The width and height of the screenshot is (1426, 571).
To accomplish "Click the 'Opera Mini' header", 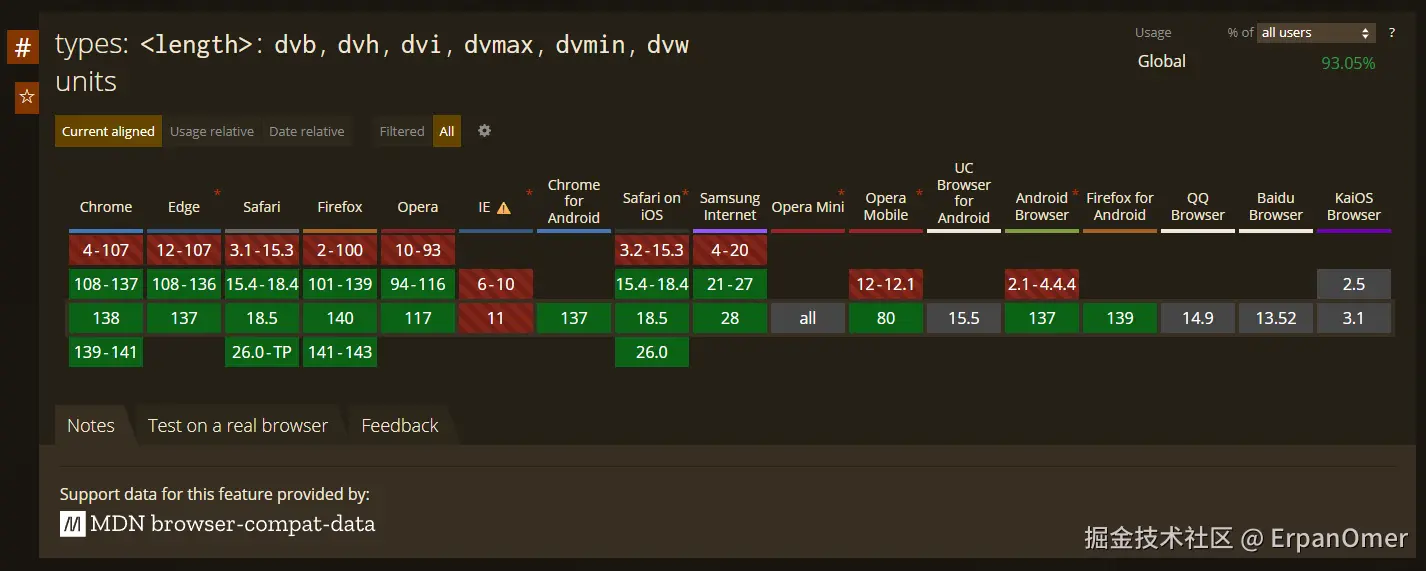I will click(808, 207).
